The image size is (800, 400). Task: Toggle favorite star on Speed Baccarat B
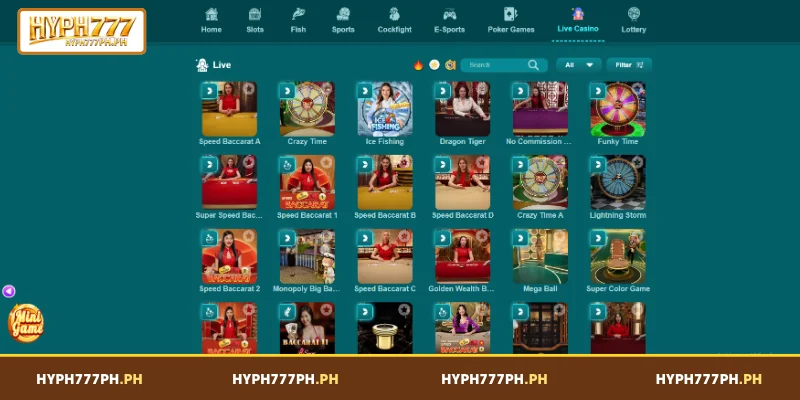tap(404, 162)
